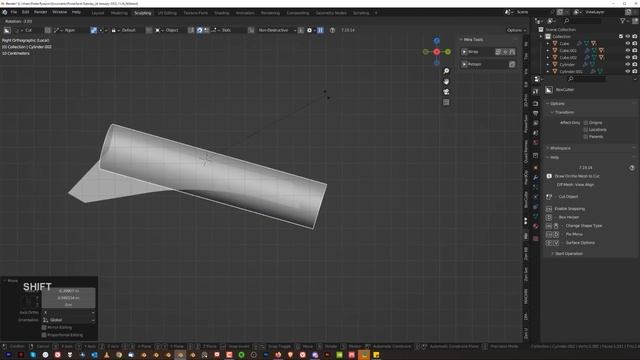
Task: Open the Scene properties tab
Action: point(536,133)
